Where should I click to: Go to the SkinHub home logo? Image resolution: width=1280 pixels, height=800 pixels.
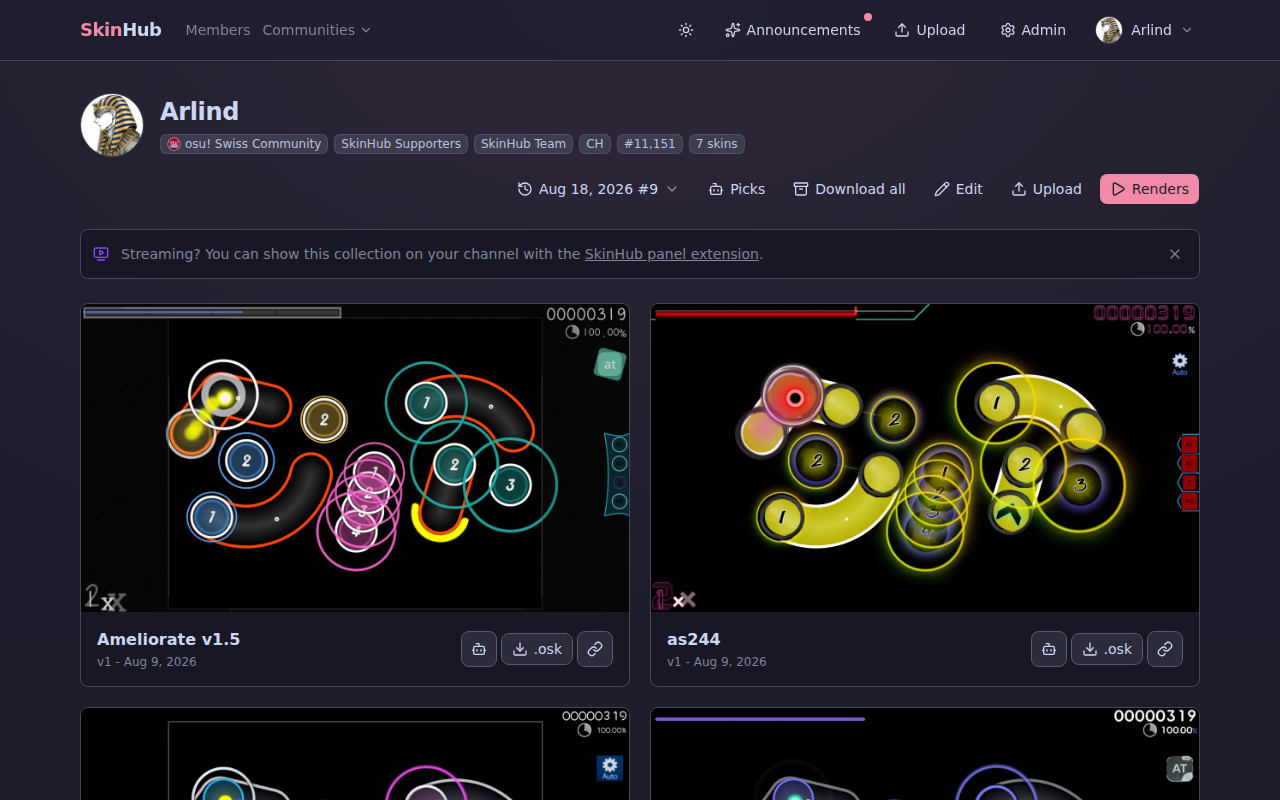click(x=121, y=30)
